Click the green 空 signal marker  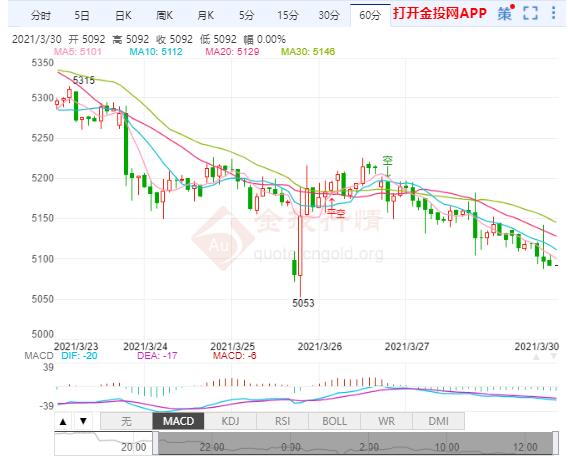[x=388, y=160]
